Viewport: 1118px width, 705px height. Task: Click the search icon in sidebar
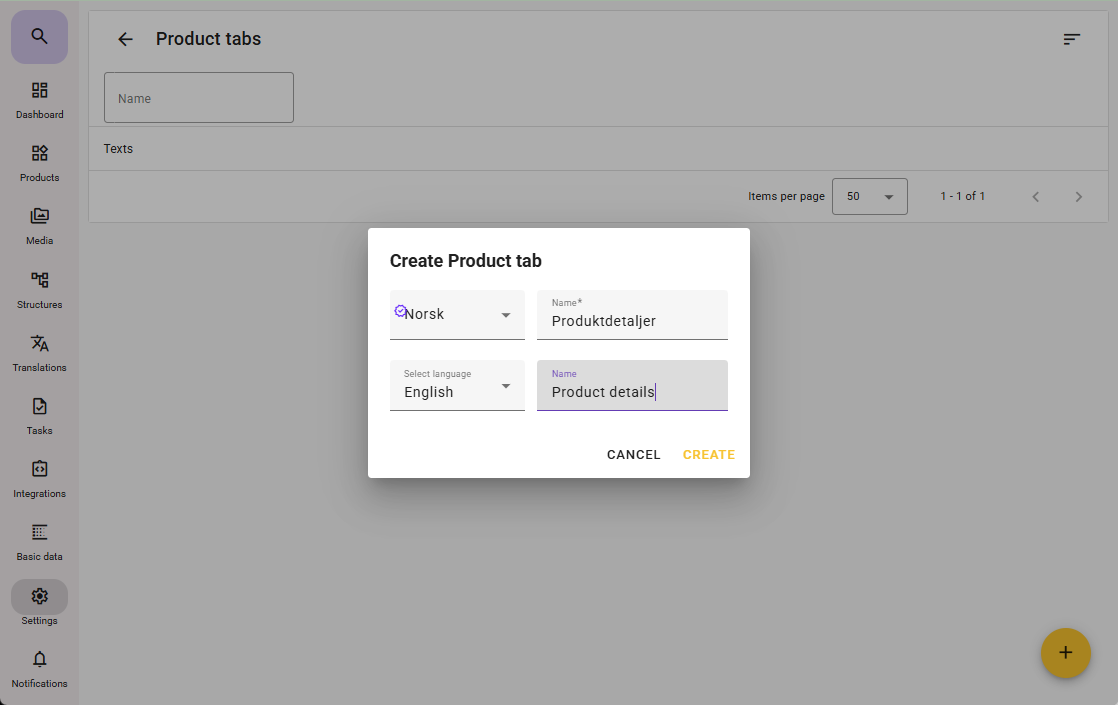pos(39,37)
